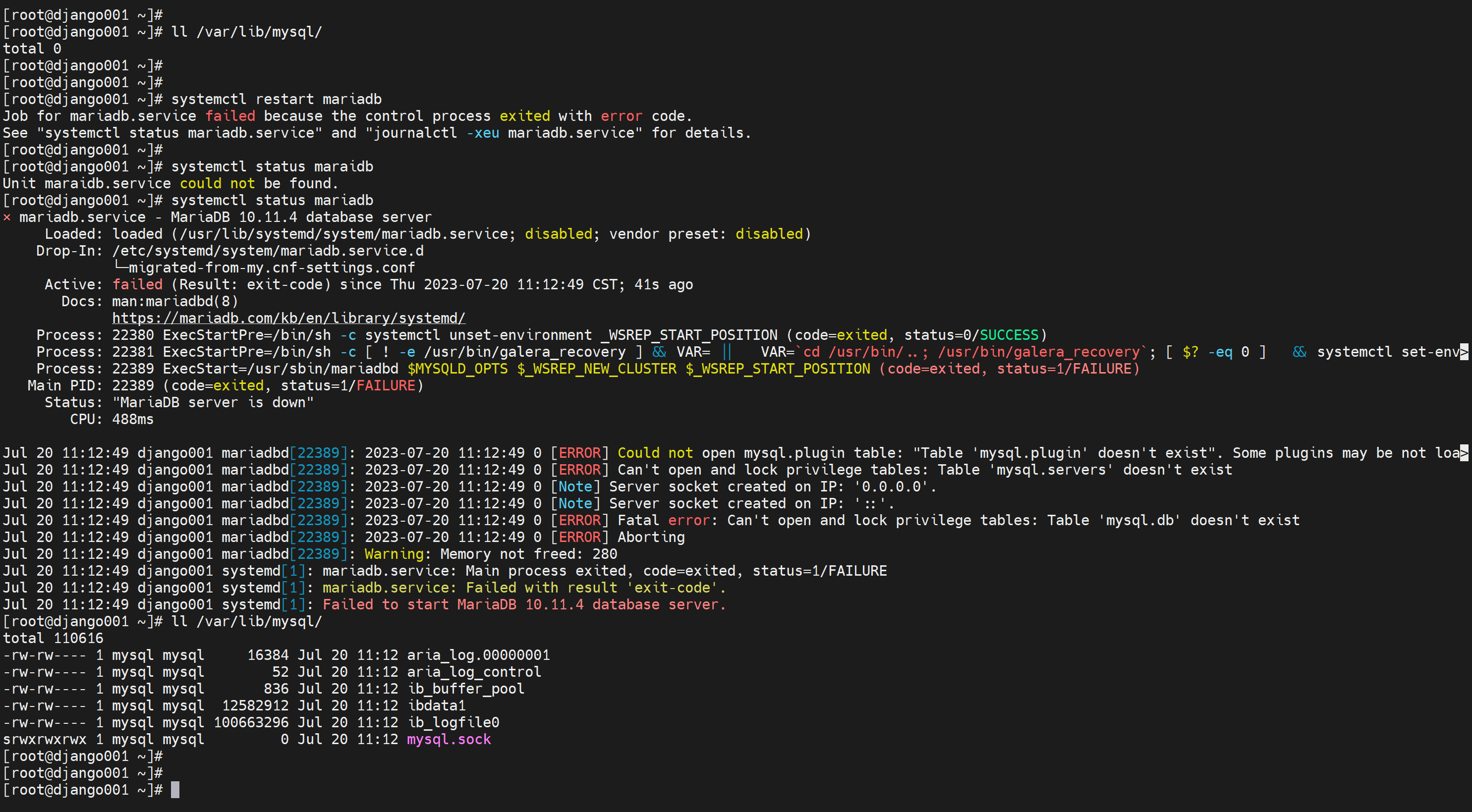Click the terminal cursor block at the last prompt
This screenshot has width=1472, height=812.
(x=175, y=790)
